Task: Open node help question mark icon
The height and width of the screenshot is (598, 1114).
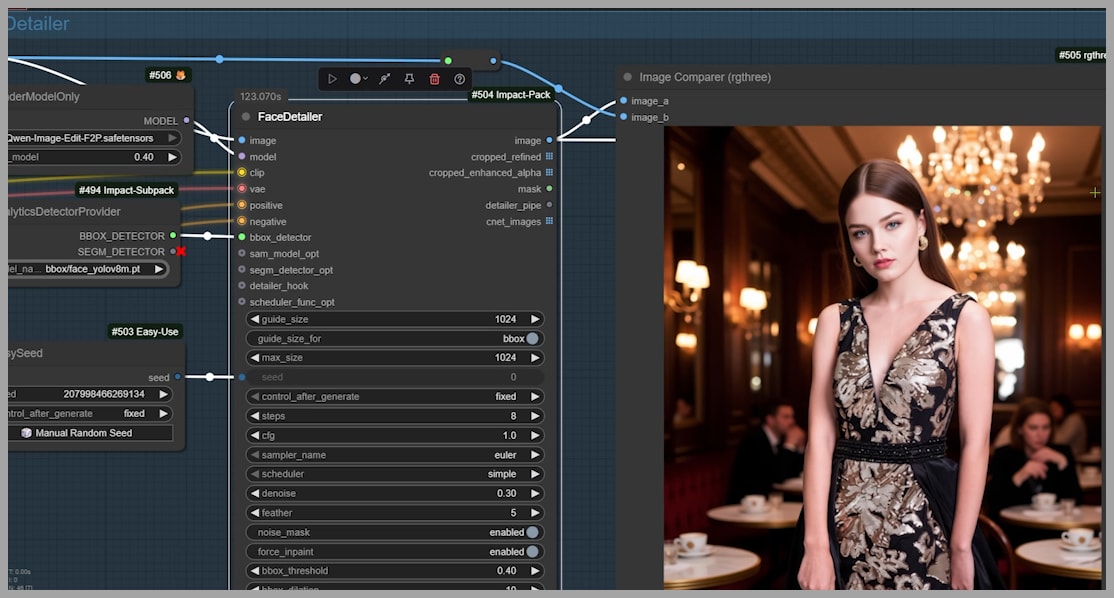Action: (460, 79)
